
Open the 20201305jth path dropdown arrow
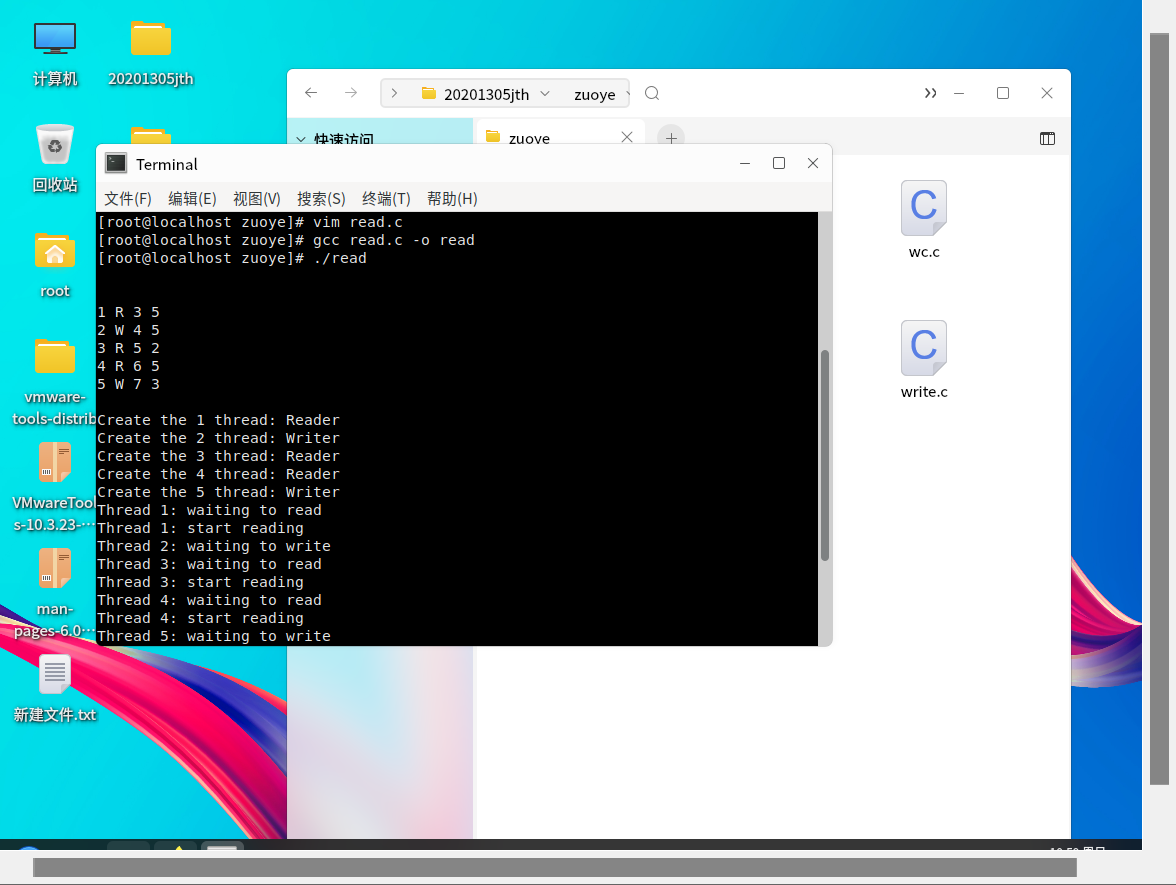coord(545,94)
